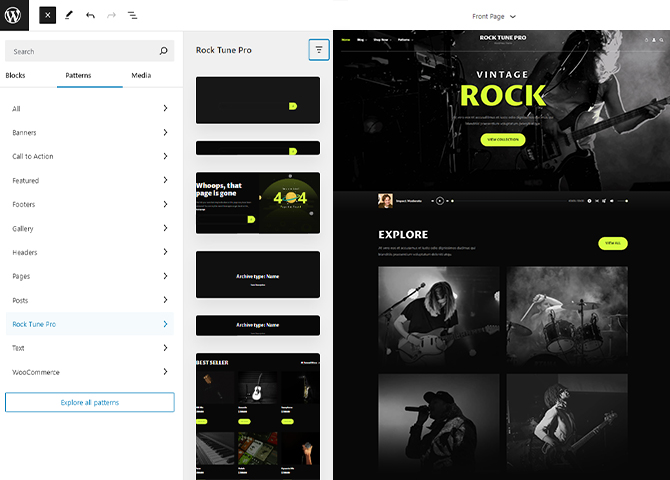670x480 pixels.
Task: Close the block inserter panel
Action: coord(47,16)
